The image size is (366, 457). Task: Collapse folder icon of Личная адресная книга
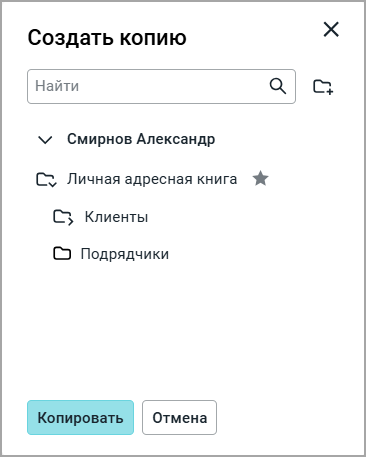tap(46, 180)
